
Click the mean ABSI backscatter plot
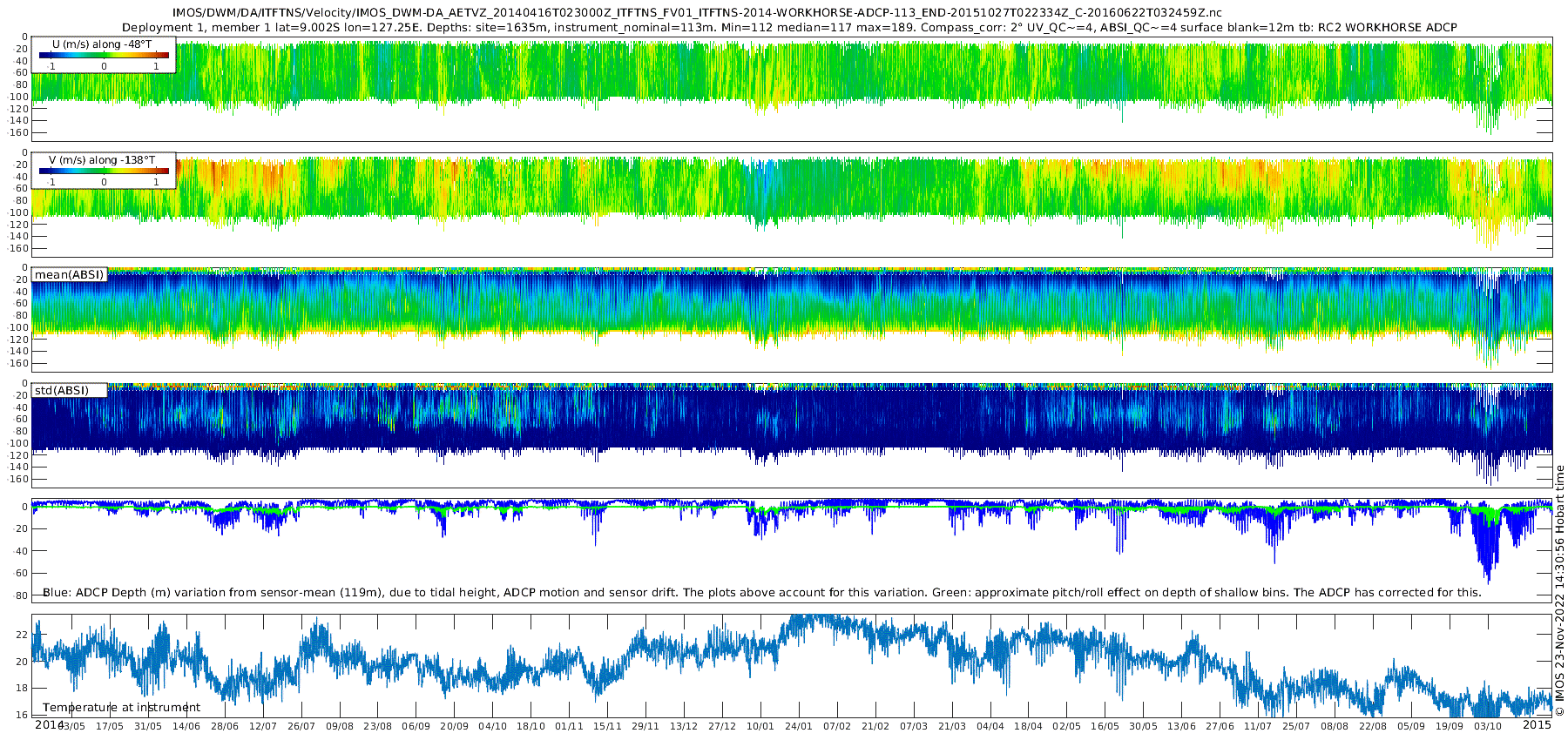pos(792,320)
